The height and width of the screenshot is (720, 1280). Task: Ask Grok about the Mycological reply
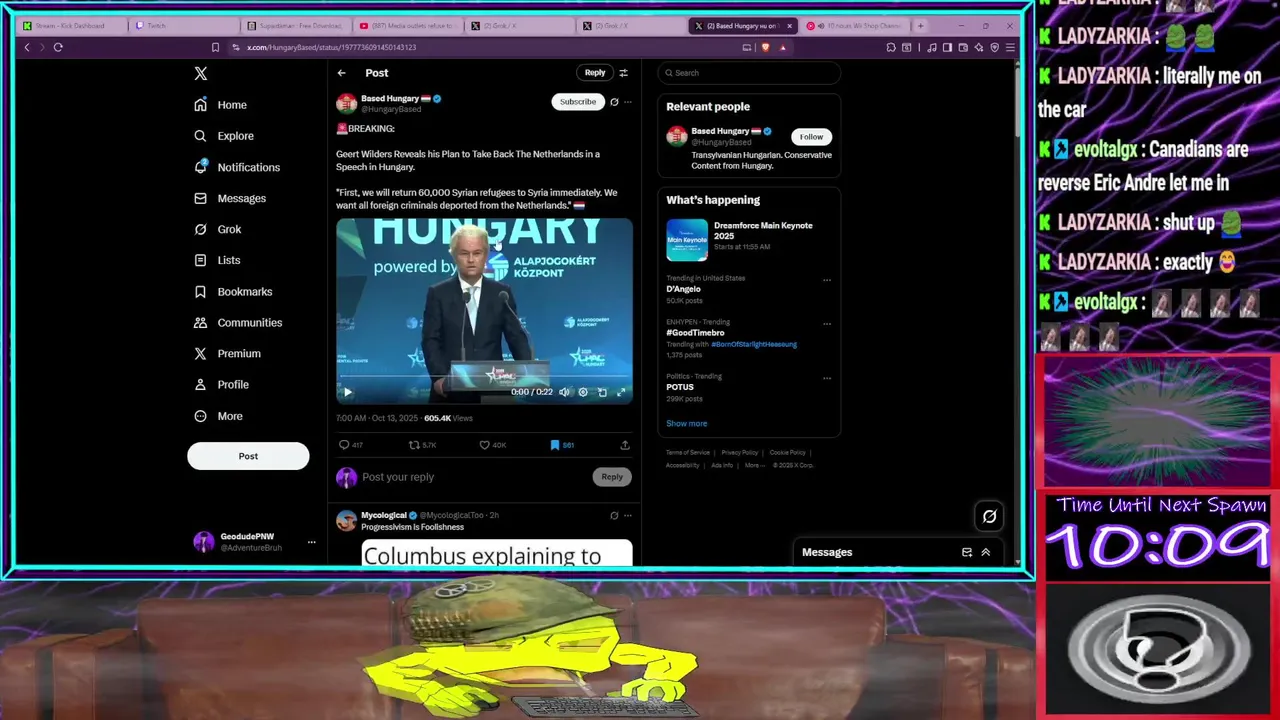pos(614,515)
